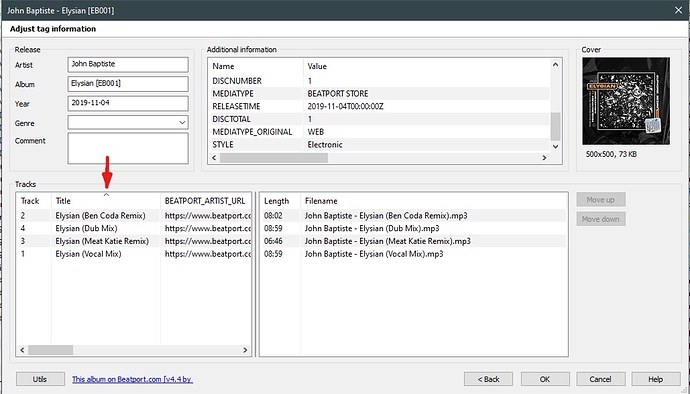This screenshot has height=394, width=690.
Task: Select file Elysian (Vocal Mix).mp3
Action: 374,254
